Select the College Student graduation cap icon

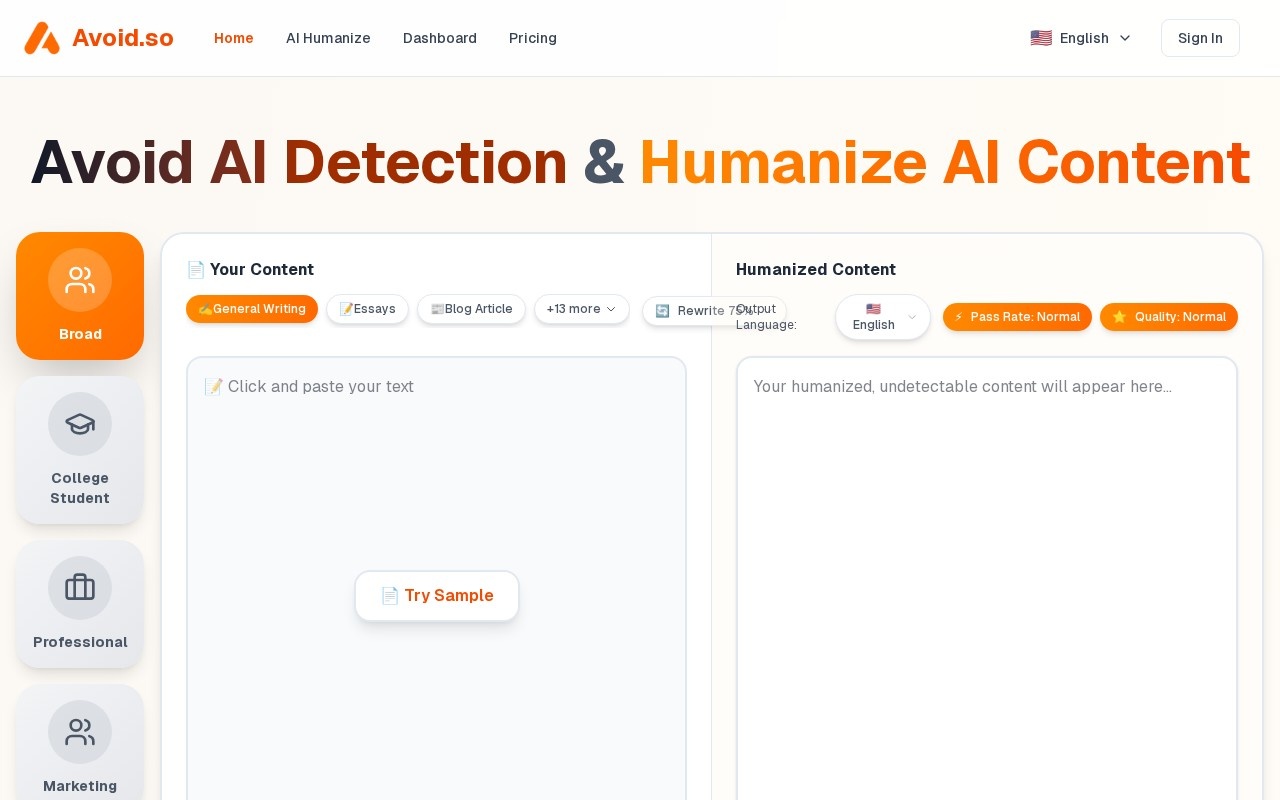(80, 424)
